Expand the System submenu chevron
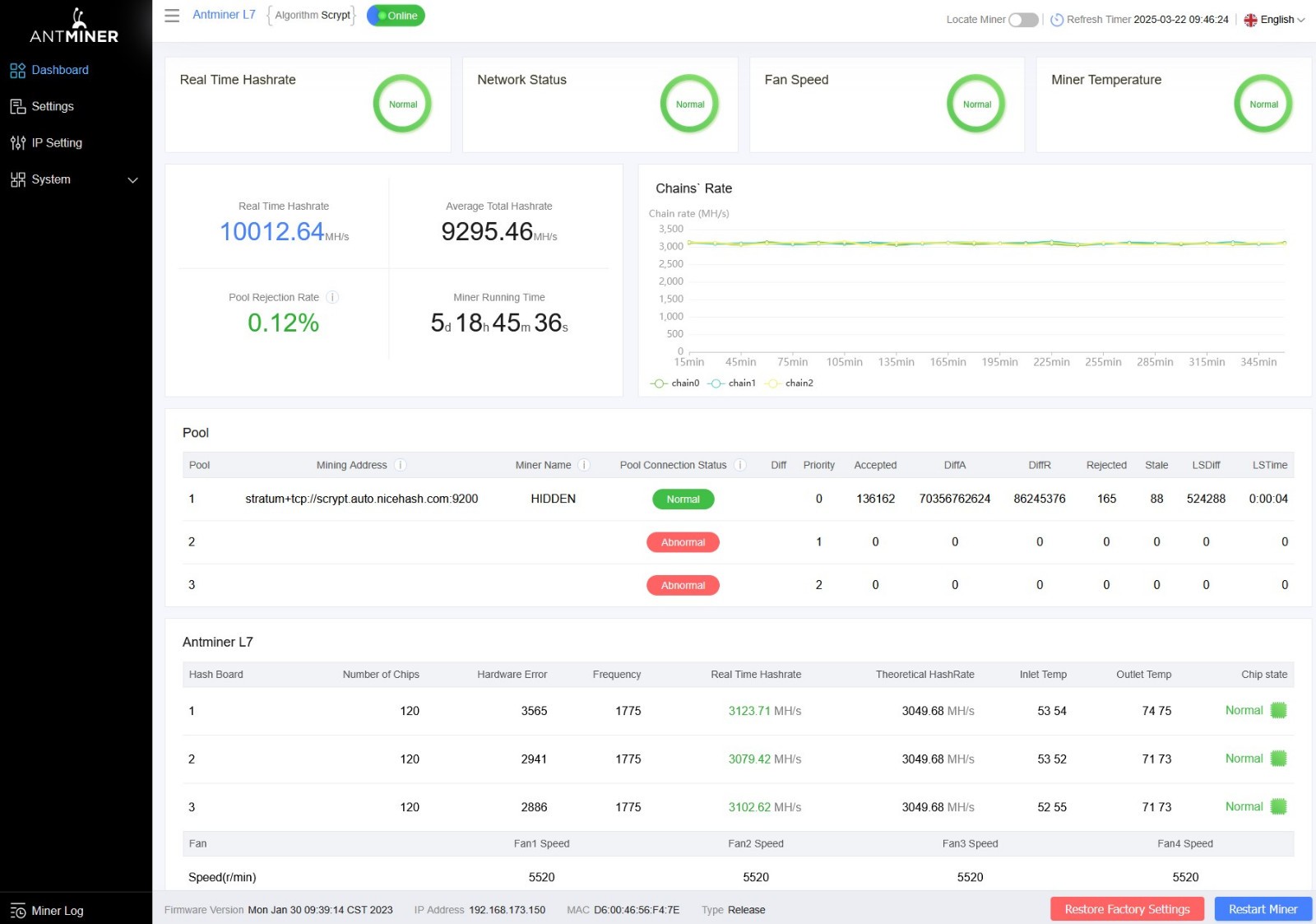Screen dimensions: 1316x924 click(x=132, y=180)
